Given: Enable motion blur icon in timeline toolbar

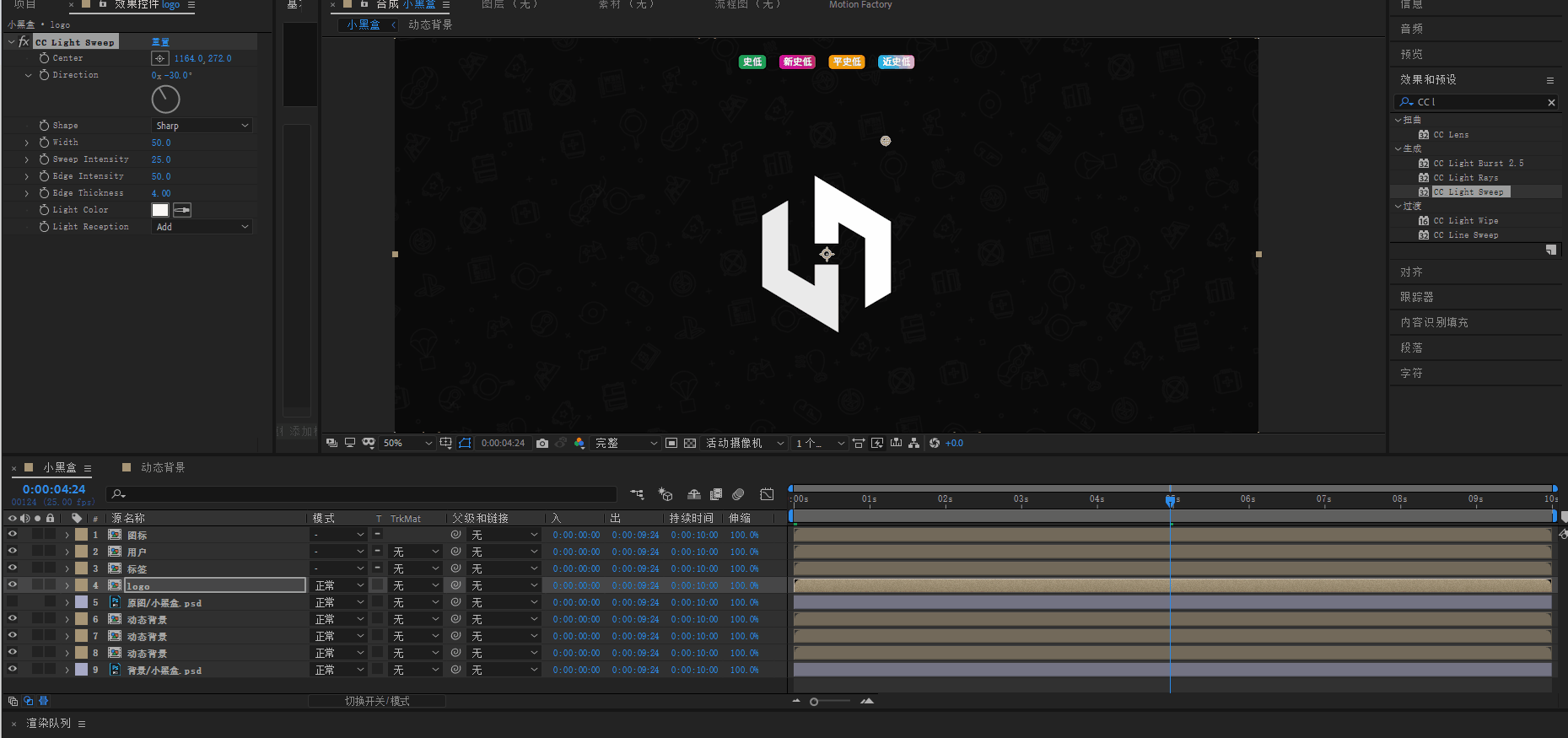Looking at the screenshot, I should (x=738, y=494).
